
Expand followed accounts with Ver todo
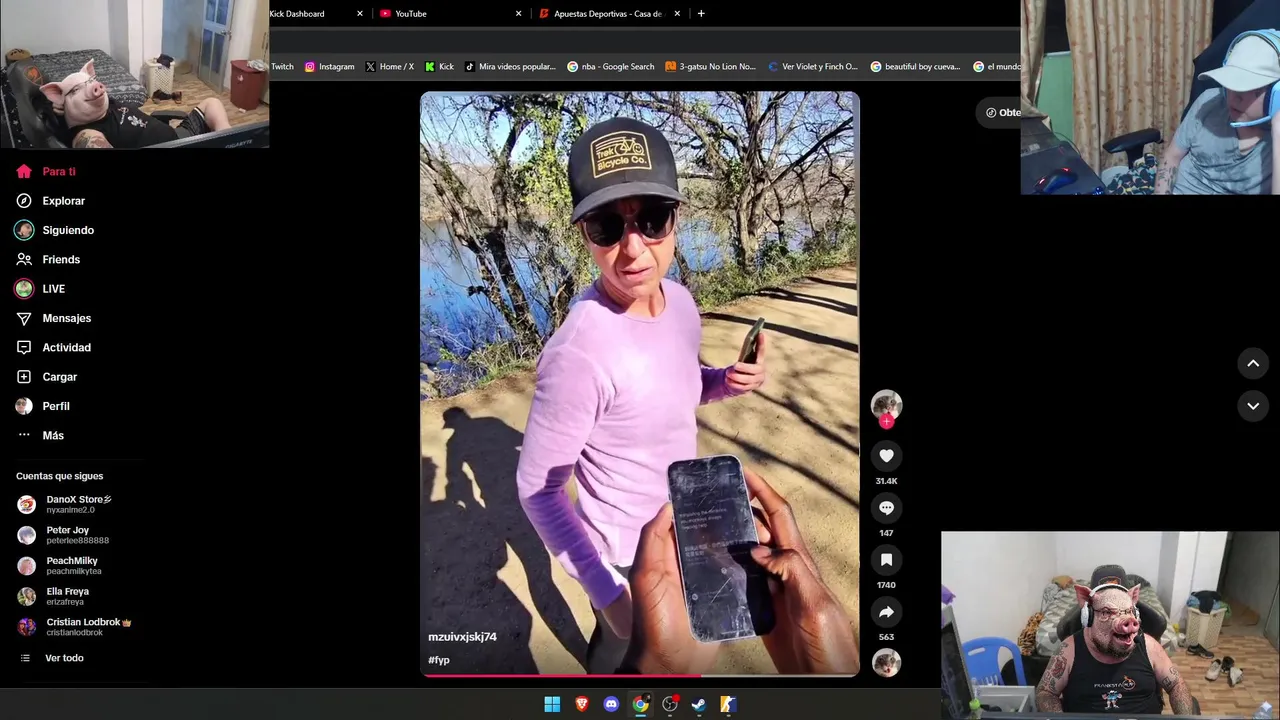coord(52,658)
